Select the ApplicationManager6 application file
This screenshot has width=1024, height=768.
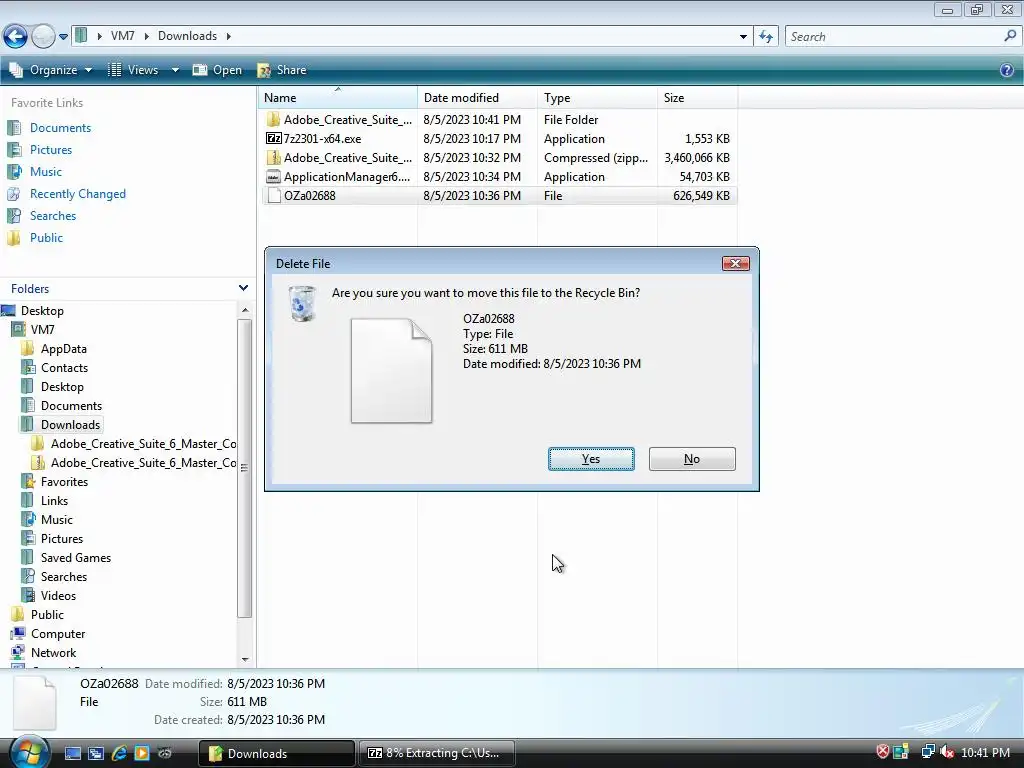pyautogui.click(x=499, y=176)
